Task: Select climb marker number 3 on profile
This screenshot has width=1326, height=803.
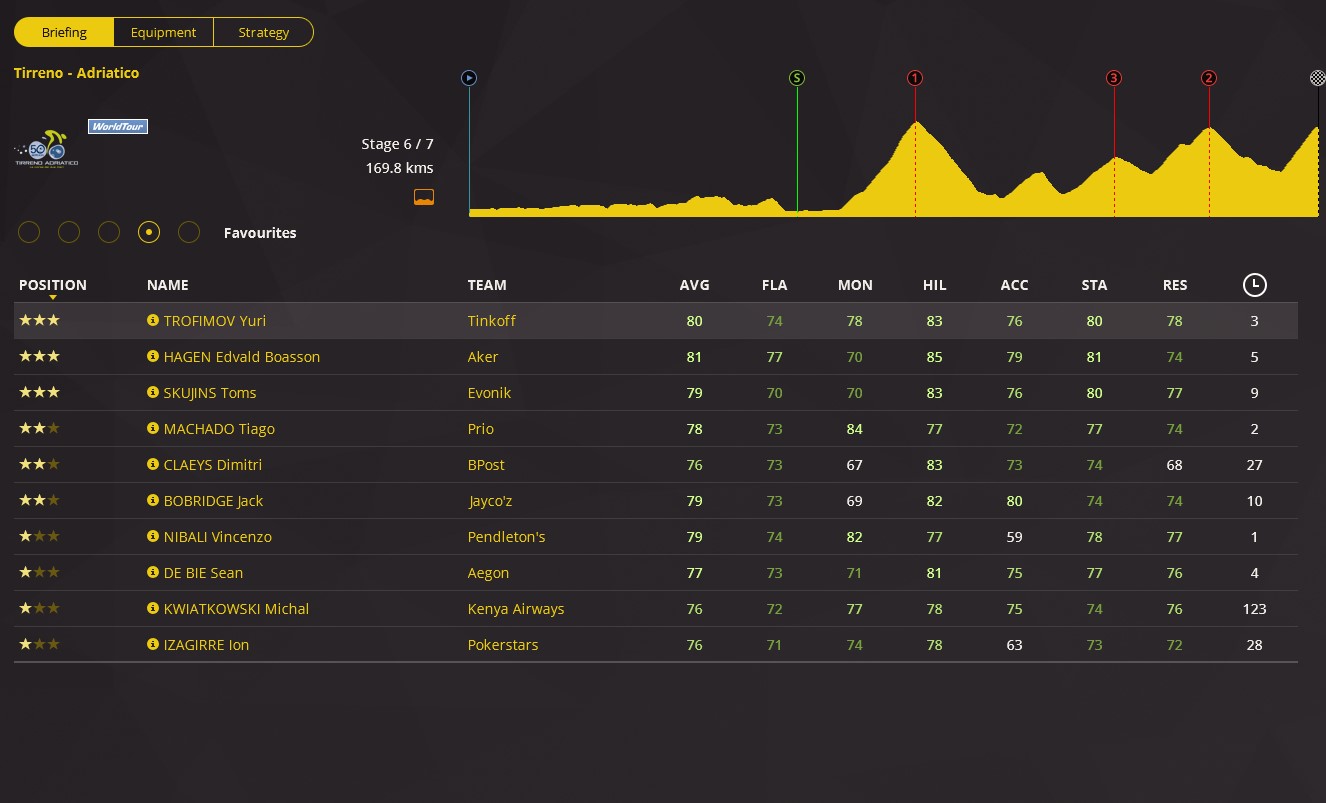Action: pyautogui.click(x=1114, y=78)
